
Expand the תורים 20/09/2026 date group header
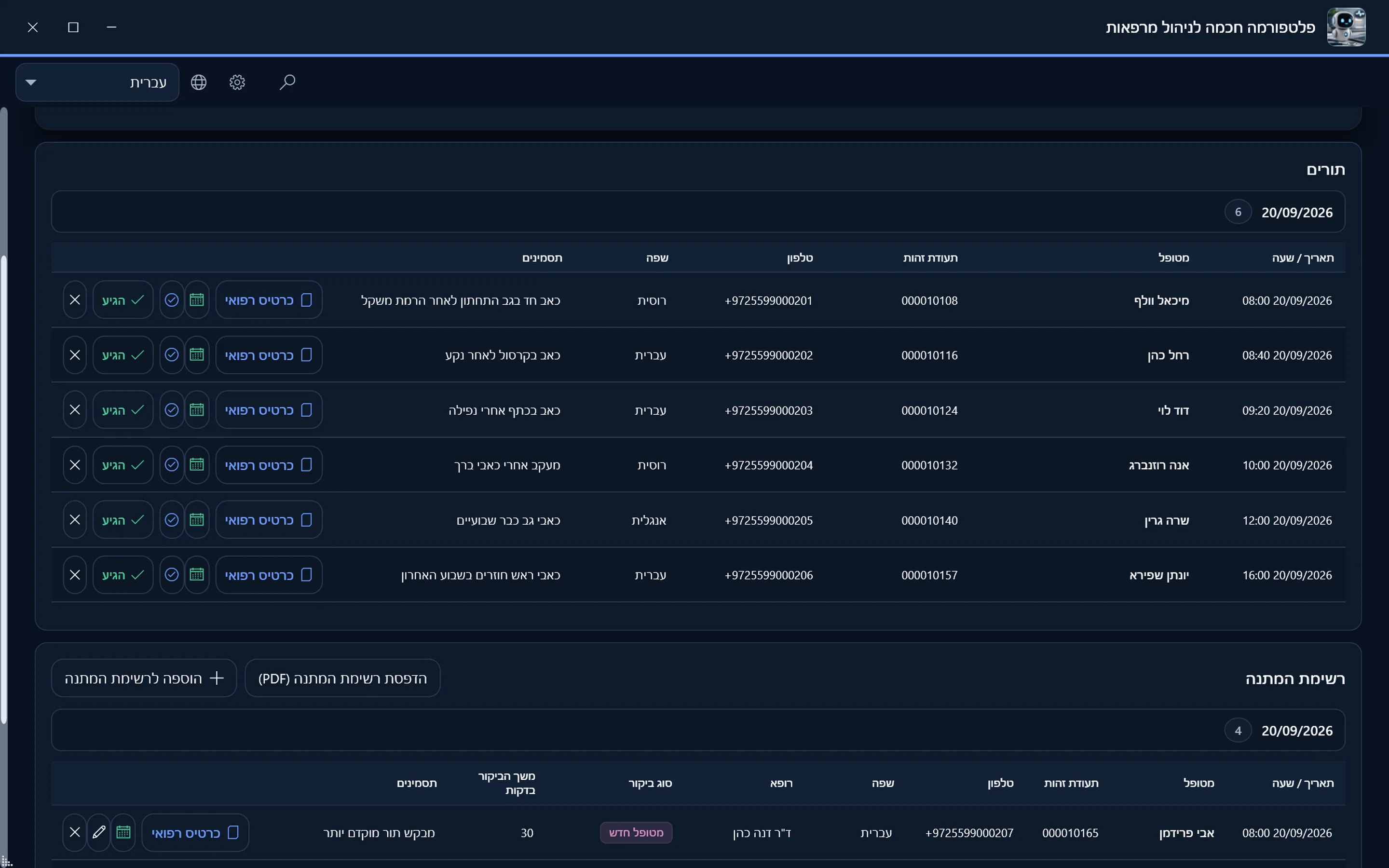click(698, 212)
